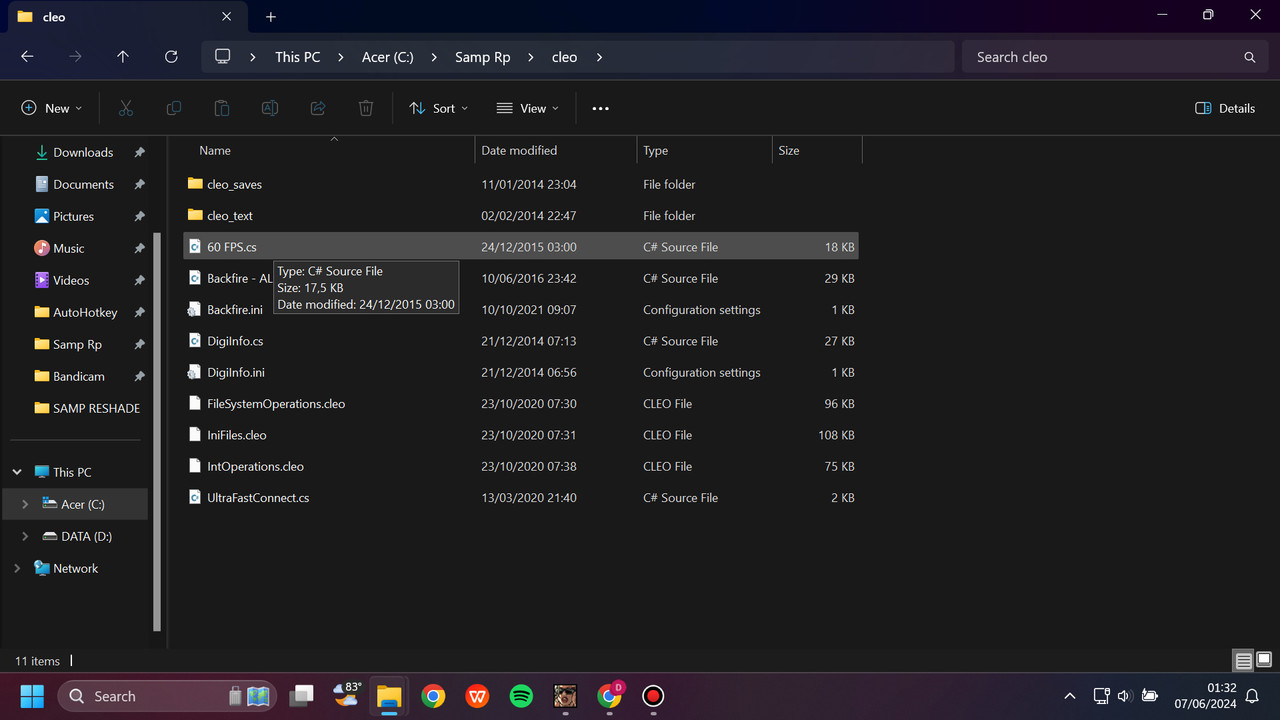Navigate up one folder level
1280x720 pixels.
point(123,57)
